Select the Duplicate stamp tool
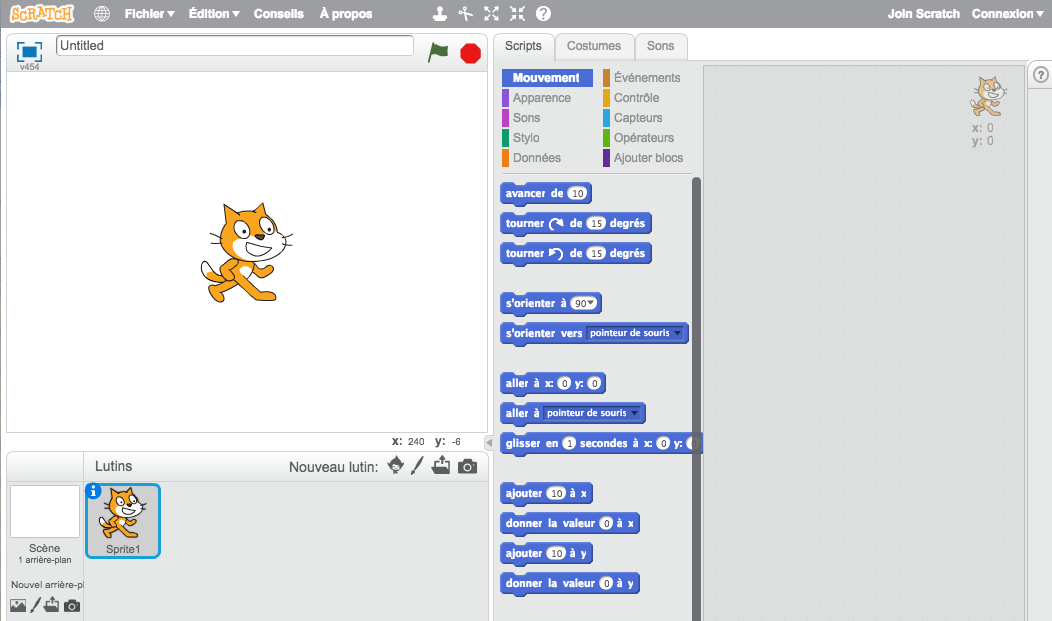Image resolution: width=1052 pixels, height=621 pixels. (x=439, y=13)
